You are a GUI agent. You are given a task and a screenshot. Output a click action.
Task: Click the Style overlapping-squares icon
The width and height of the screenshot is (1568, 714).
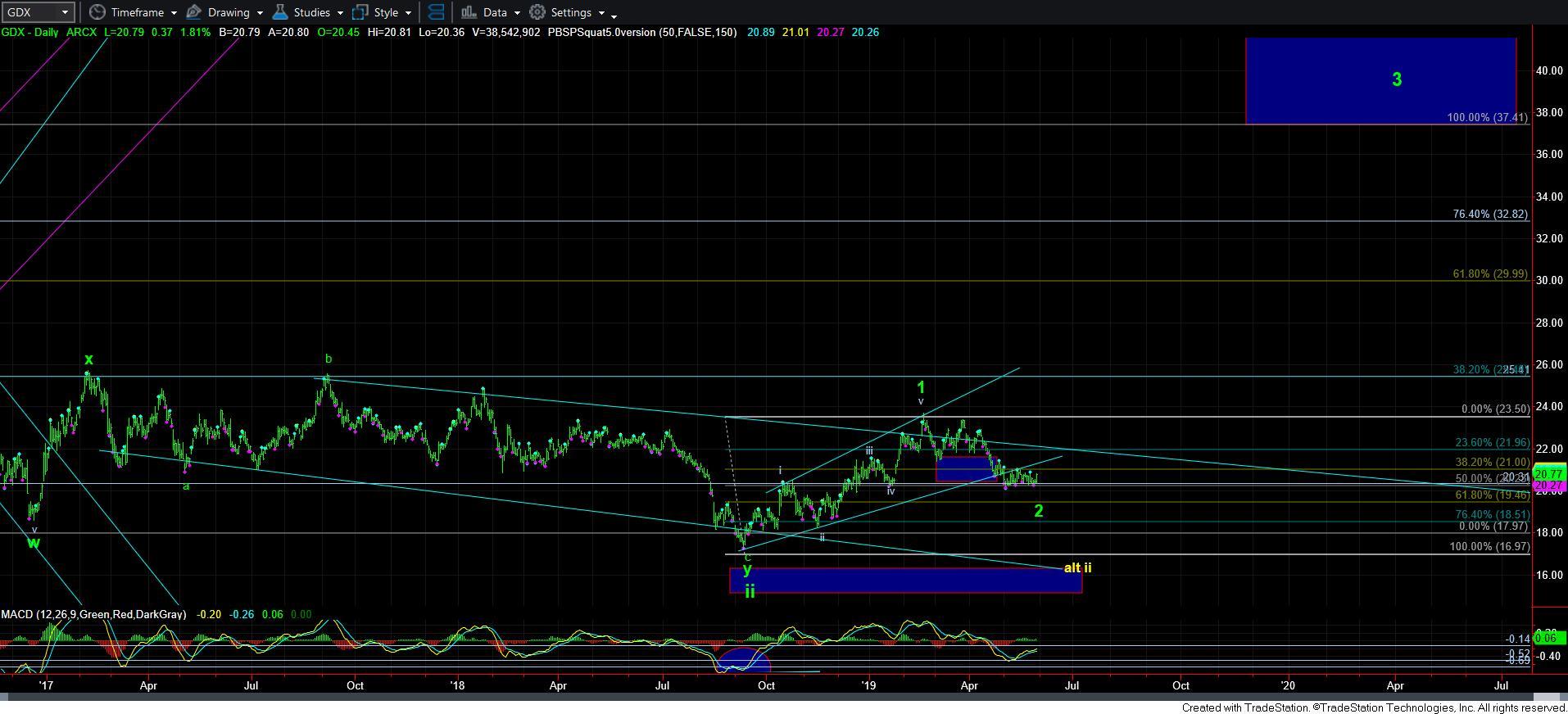(x=360, y=12)
